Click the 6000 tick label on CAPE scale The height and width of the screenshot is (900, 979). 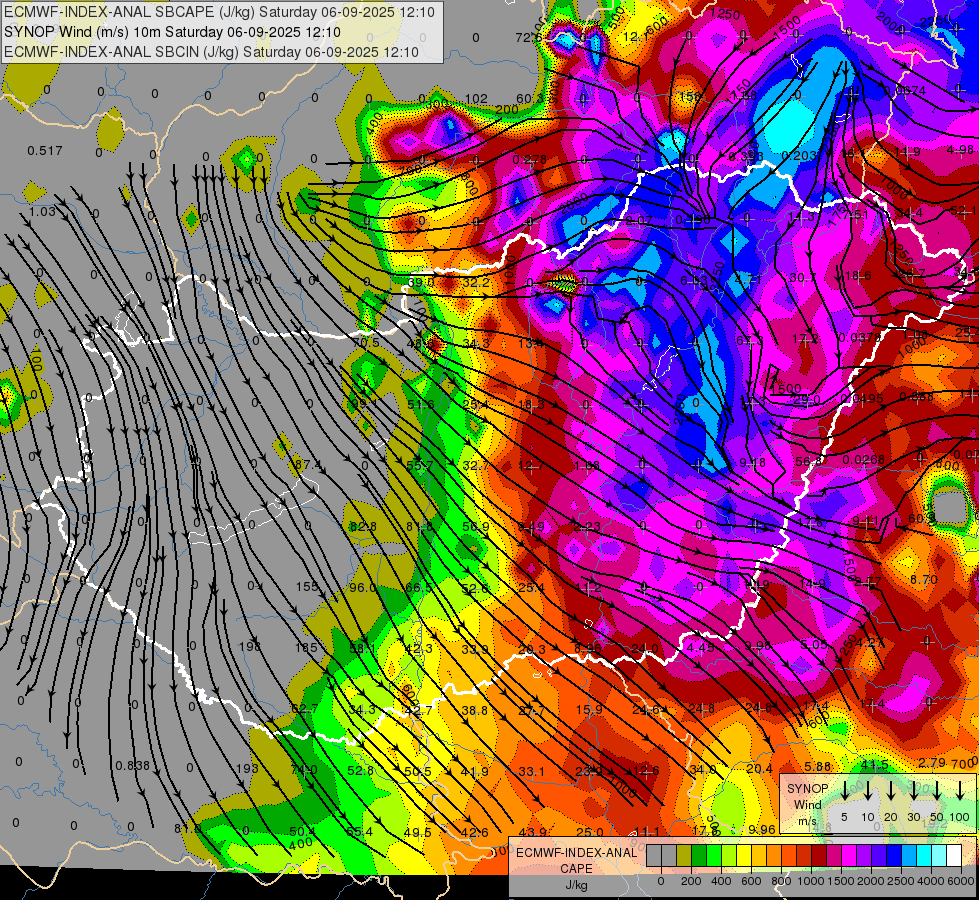pos(961,881)
